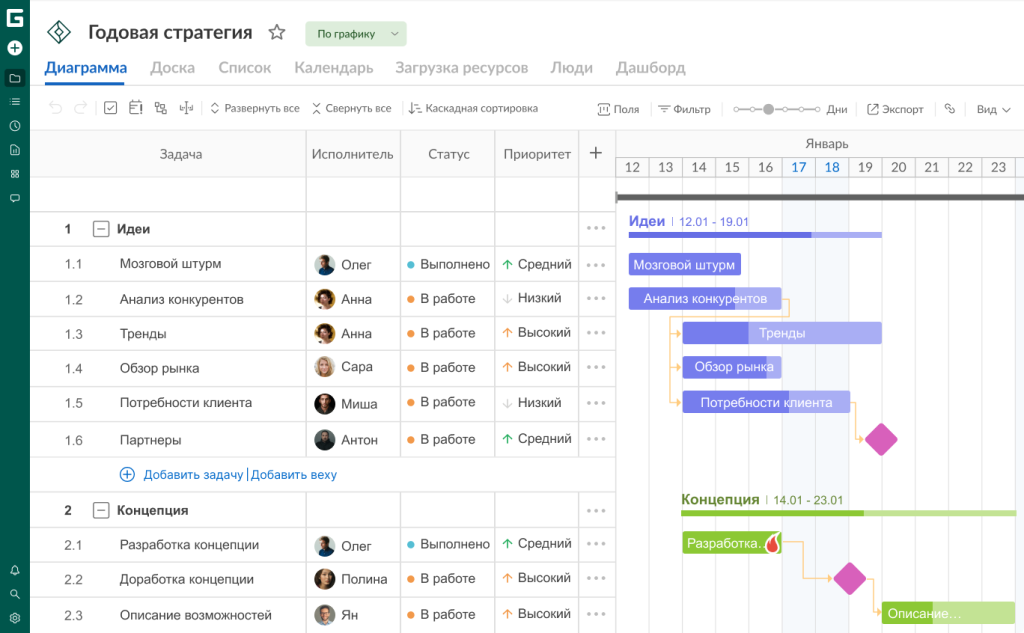
Task: Click the Добавить задачу link
Action: point(193,475)
